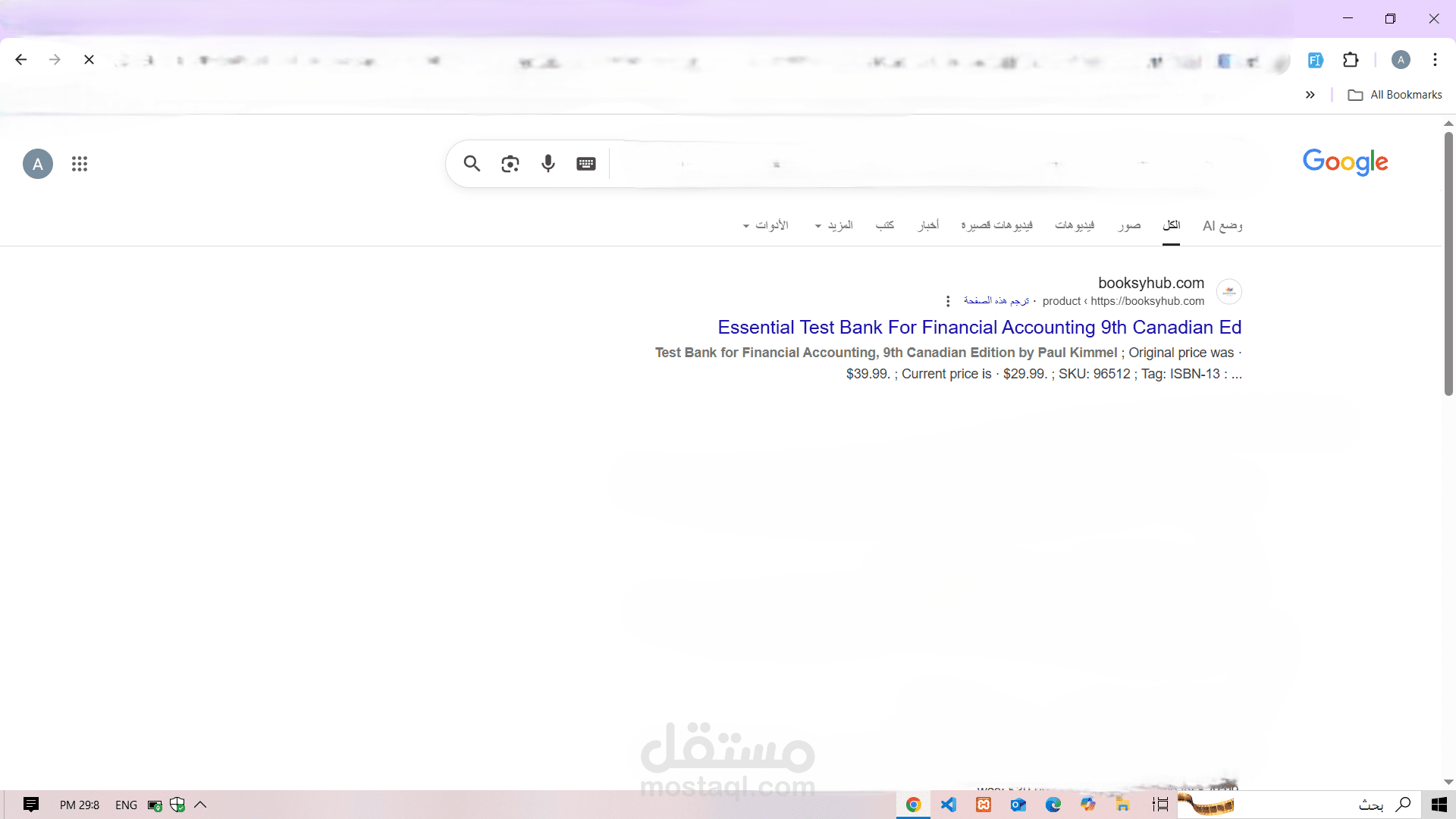Click the Google search text field
The height and width of the screenshot is (819, 1456).
910,164
